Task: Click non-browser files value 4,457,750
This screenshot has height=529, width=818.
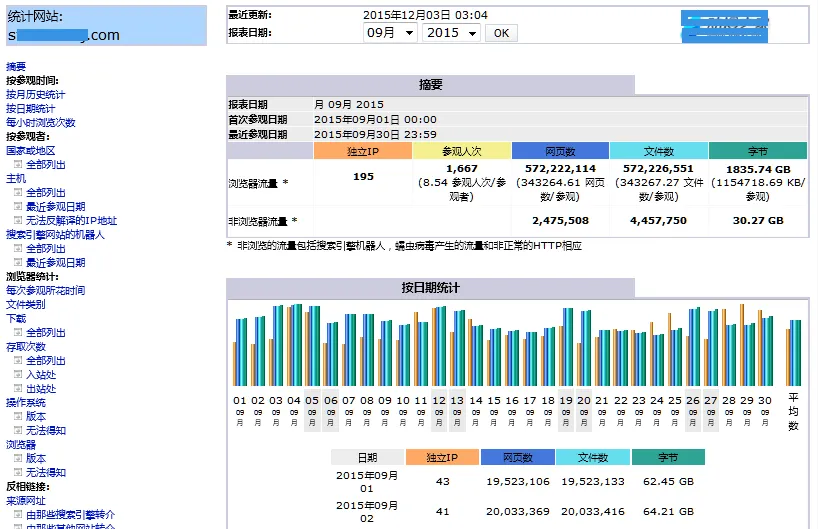Action: point(658,221)
